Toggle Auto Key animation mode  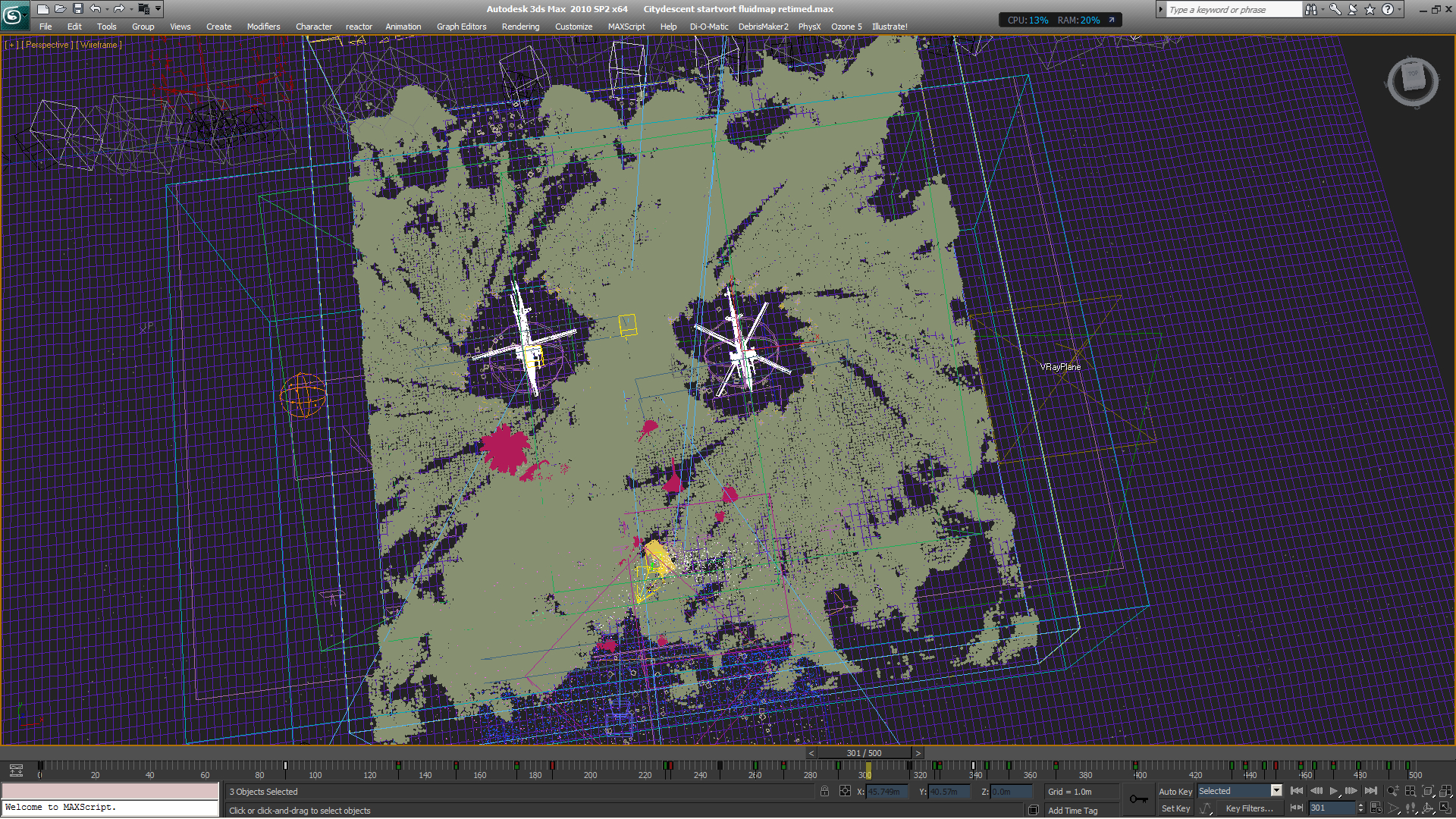1175,792
